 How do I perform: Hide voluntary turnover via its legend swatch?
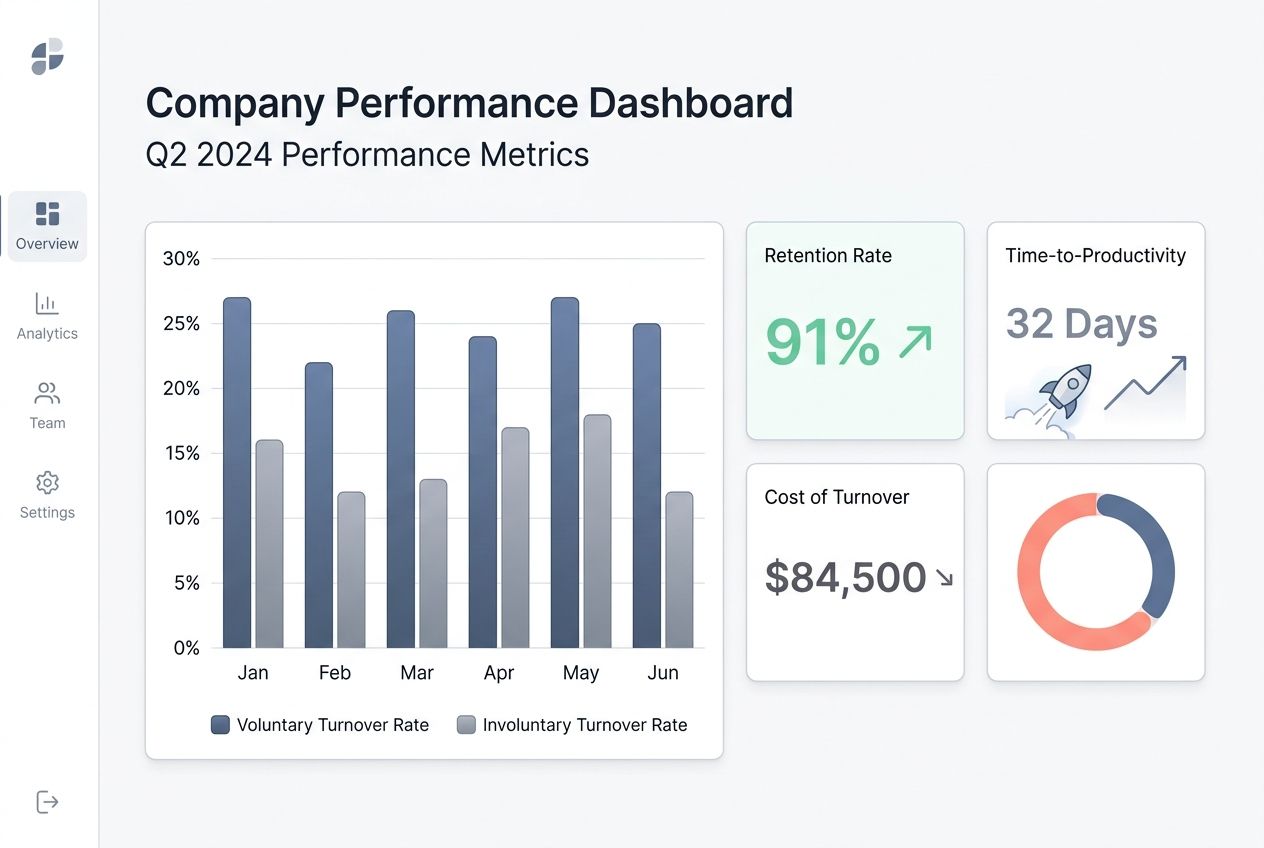point(219,724)
